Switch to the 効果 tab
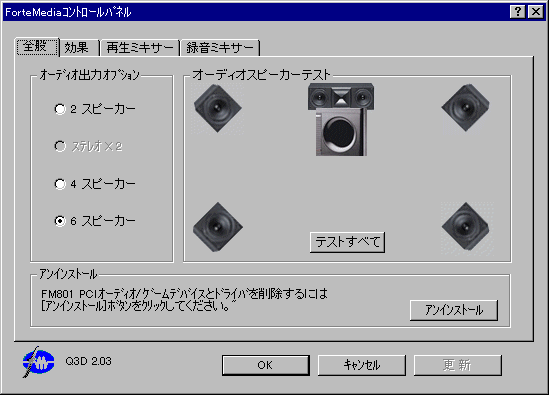Image resolution: width=549 pixels, height=395 pixels. [x=79, y=48]
